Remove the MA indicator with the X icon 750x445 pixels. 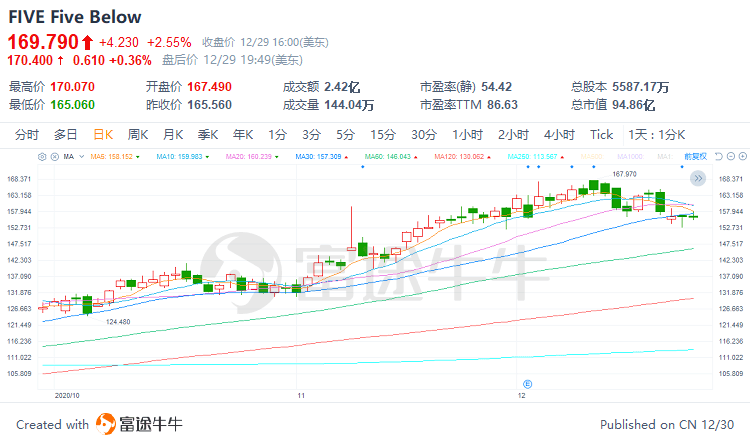pyautogui.click(x=55, y=156)
